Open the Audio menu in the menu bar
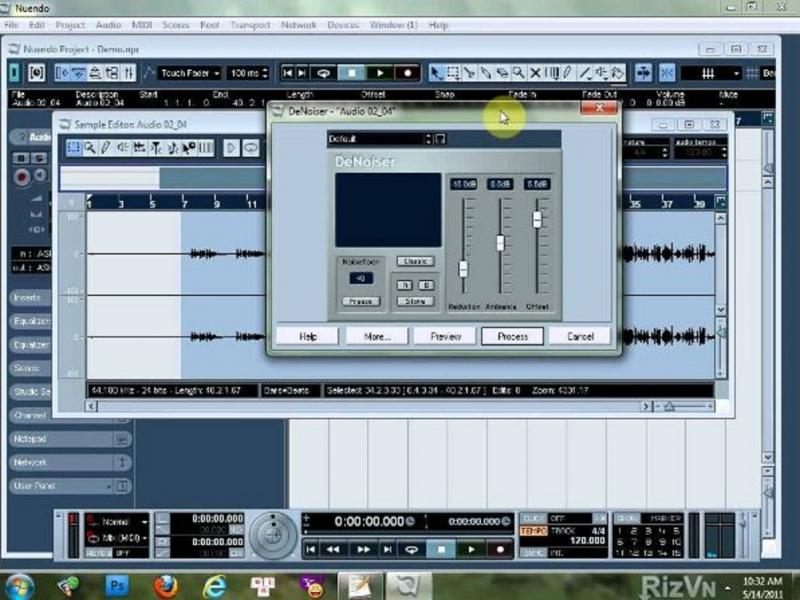This screenshot has height=600, width=800. coord(108,24)
